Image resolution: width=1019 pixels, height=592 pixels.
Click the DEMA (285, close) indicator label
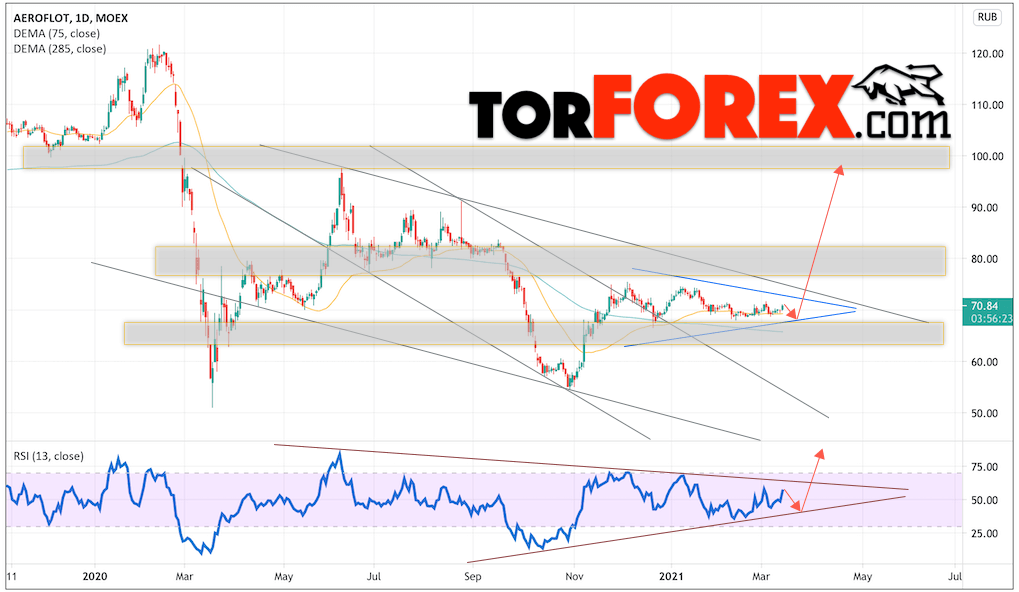[x=60, y=49]
